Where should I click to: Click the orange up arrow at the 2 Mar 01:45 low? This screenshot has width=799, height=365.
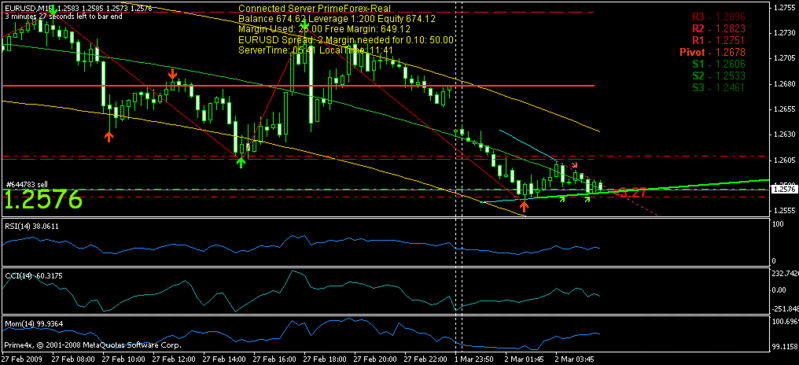523,206
